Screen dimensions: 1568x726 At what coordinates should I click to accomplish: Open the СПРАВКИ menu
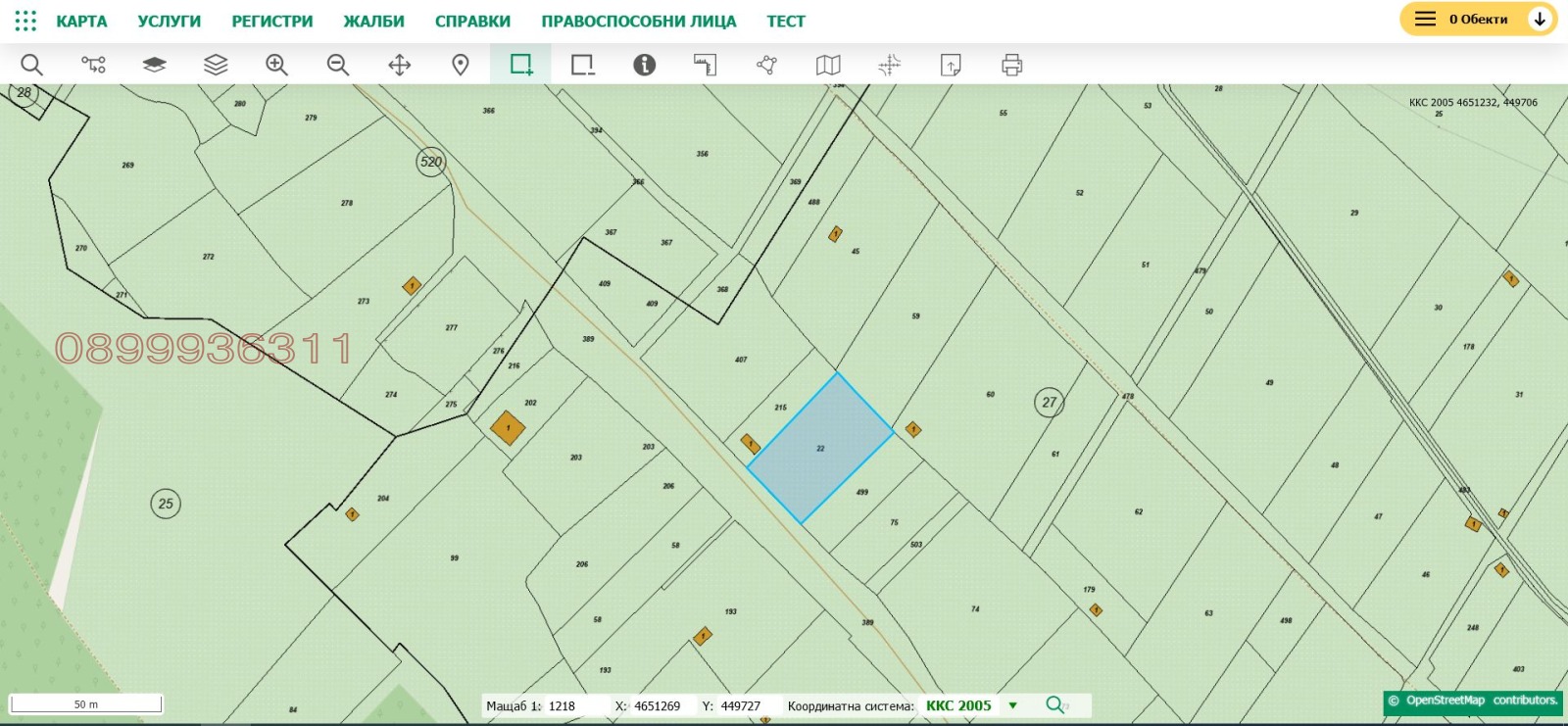pyautogui.click(x=472, y=22)
